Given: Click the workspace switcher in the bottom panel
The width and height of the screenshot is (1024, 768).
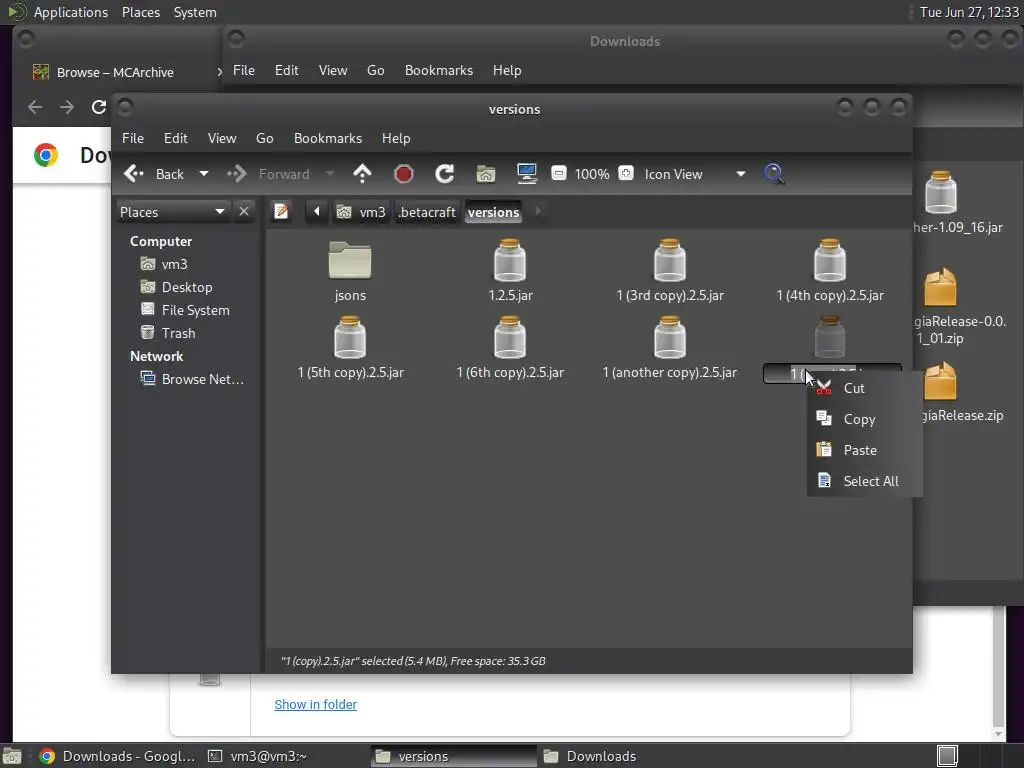Looking at the screenshot, I should (x=947, y=756).
